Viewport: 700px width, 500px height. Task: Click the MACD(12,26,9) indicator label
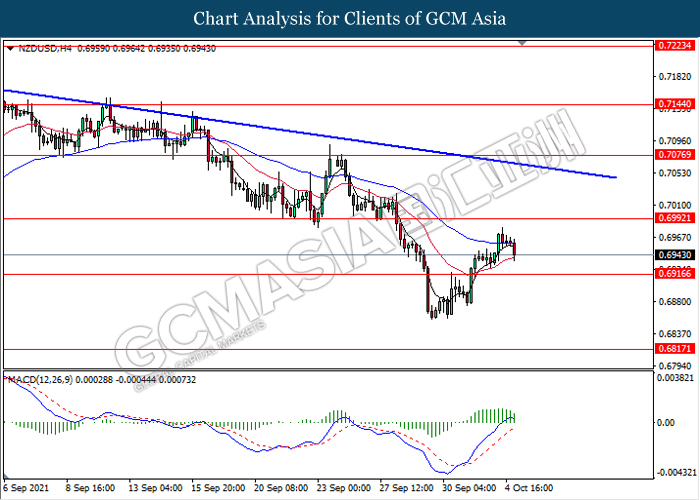click(x=40, y=380)
